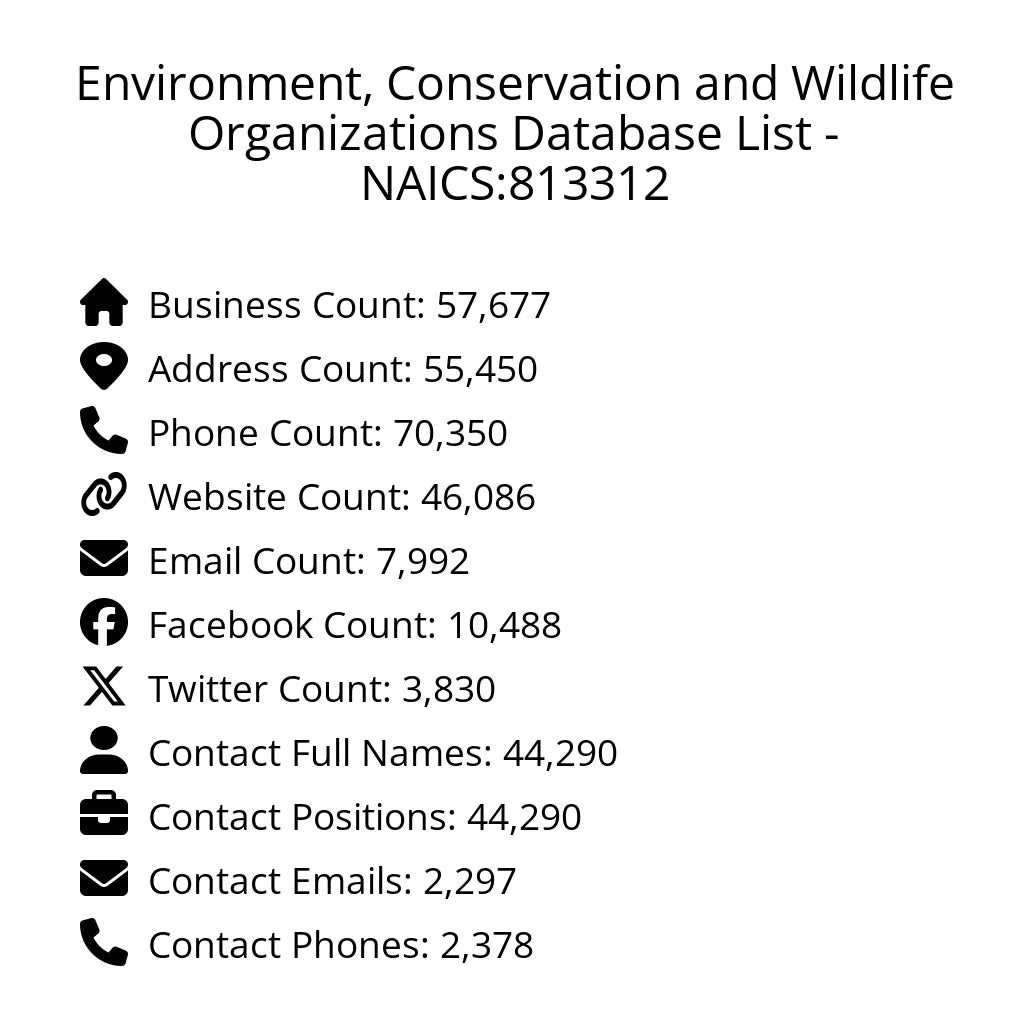Click the phone icon beside Contact Phones
1024x1024 pixels.
click(x=104, y=943)
